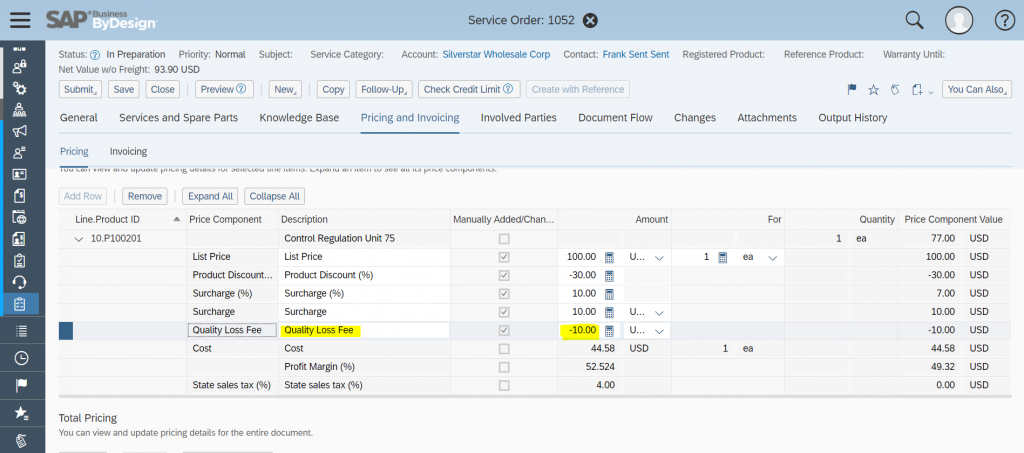Screen dimensions: 1024x453
Task: Open the Silverstar Wholesale Corp account link
Action: point(496,55)
